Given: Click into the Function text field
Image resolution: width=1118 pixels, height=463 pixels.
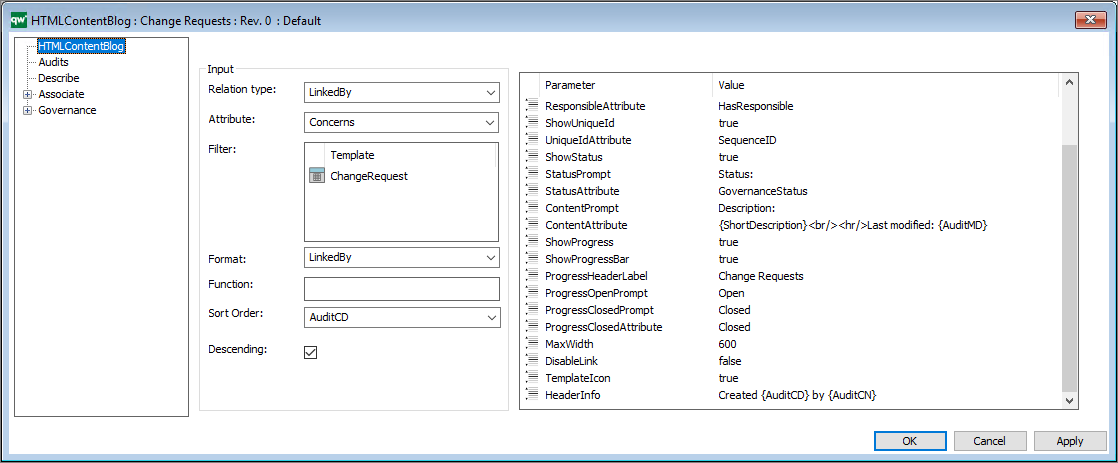Looking at the screenshot, I should tap(401, 289).
